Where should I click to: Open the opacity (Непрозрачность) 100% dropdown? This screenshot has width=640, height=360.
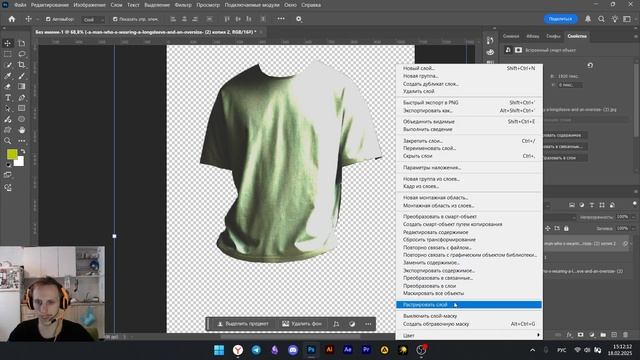(x=633, y=217)
